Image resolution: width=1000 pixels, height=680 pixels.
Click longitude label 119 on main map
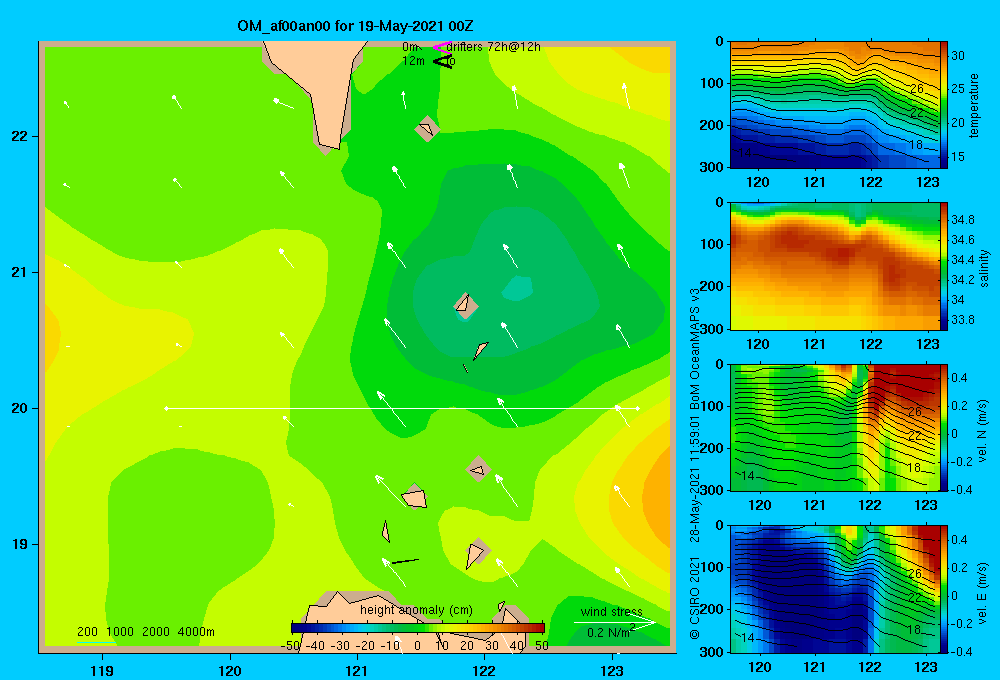102,670
